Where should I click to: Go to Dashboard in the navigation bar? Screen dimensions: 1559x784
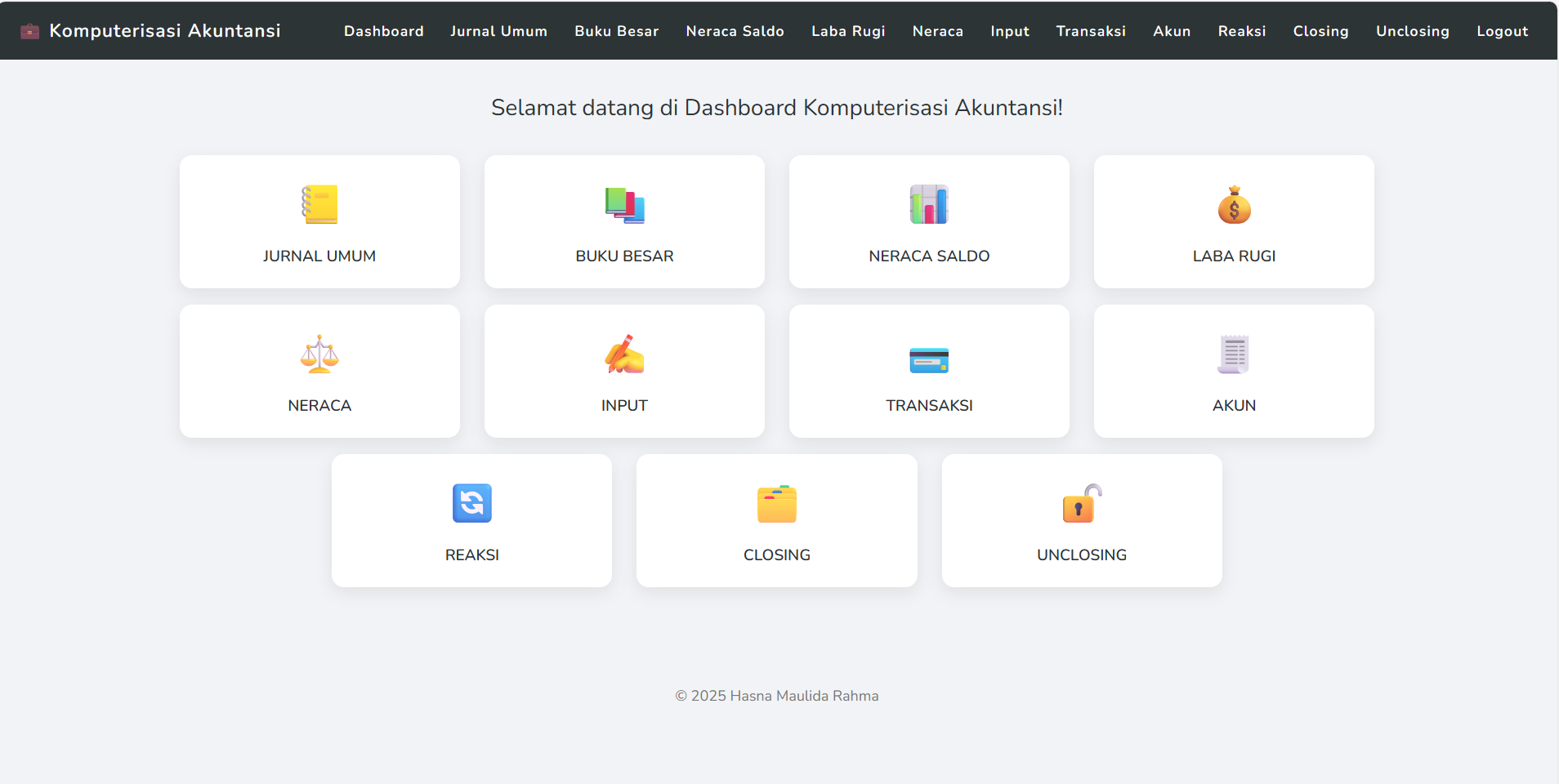pyautogui.click(x=383, y=31)
